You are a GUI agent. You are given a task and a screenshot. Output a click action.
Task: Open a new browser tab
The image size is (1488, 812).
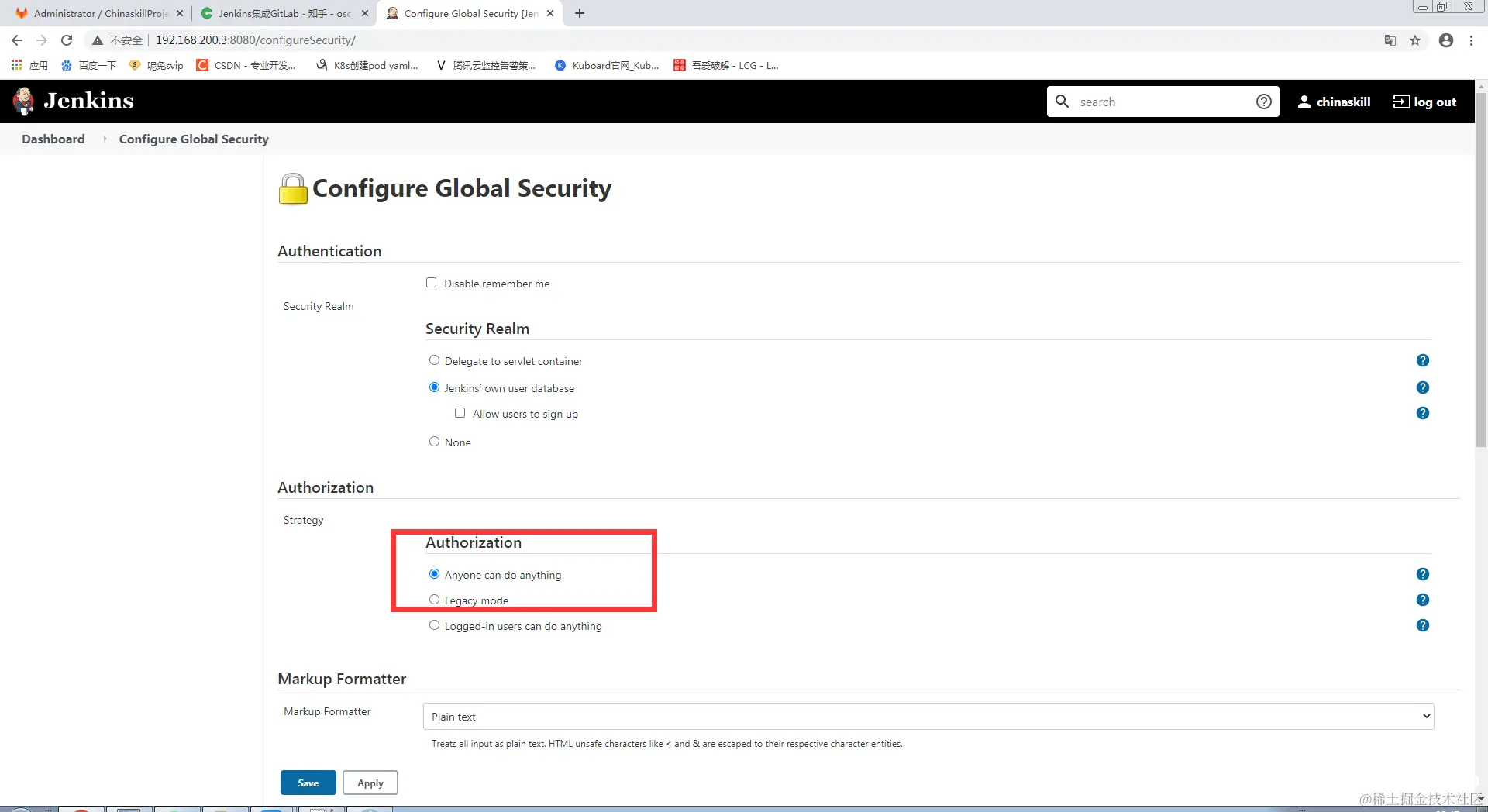click(580, 13)
